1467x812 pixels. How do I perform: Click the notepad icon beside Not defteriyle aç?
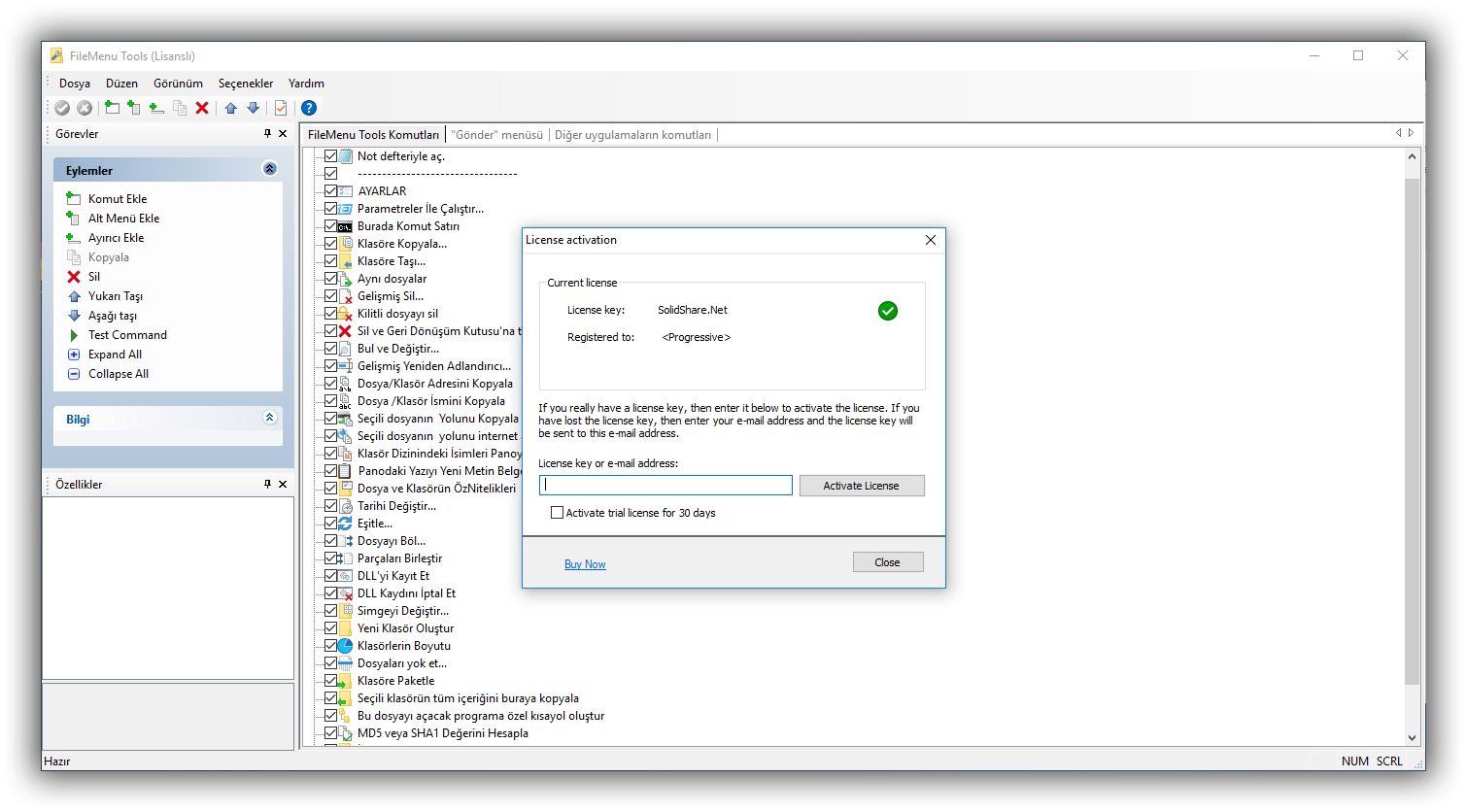point(346,156)
